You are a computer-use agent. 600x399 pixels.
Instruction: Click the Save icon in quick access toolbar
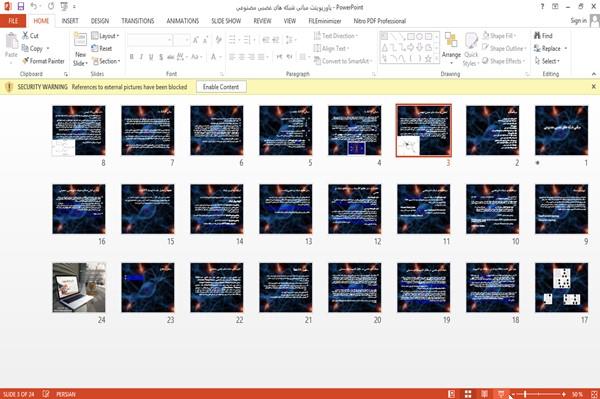pyautogui.click(x=21, y=6)
